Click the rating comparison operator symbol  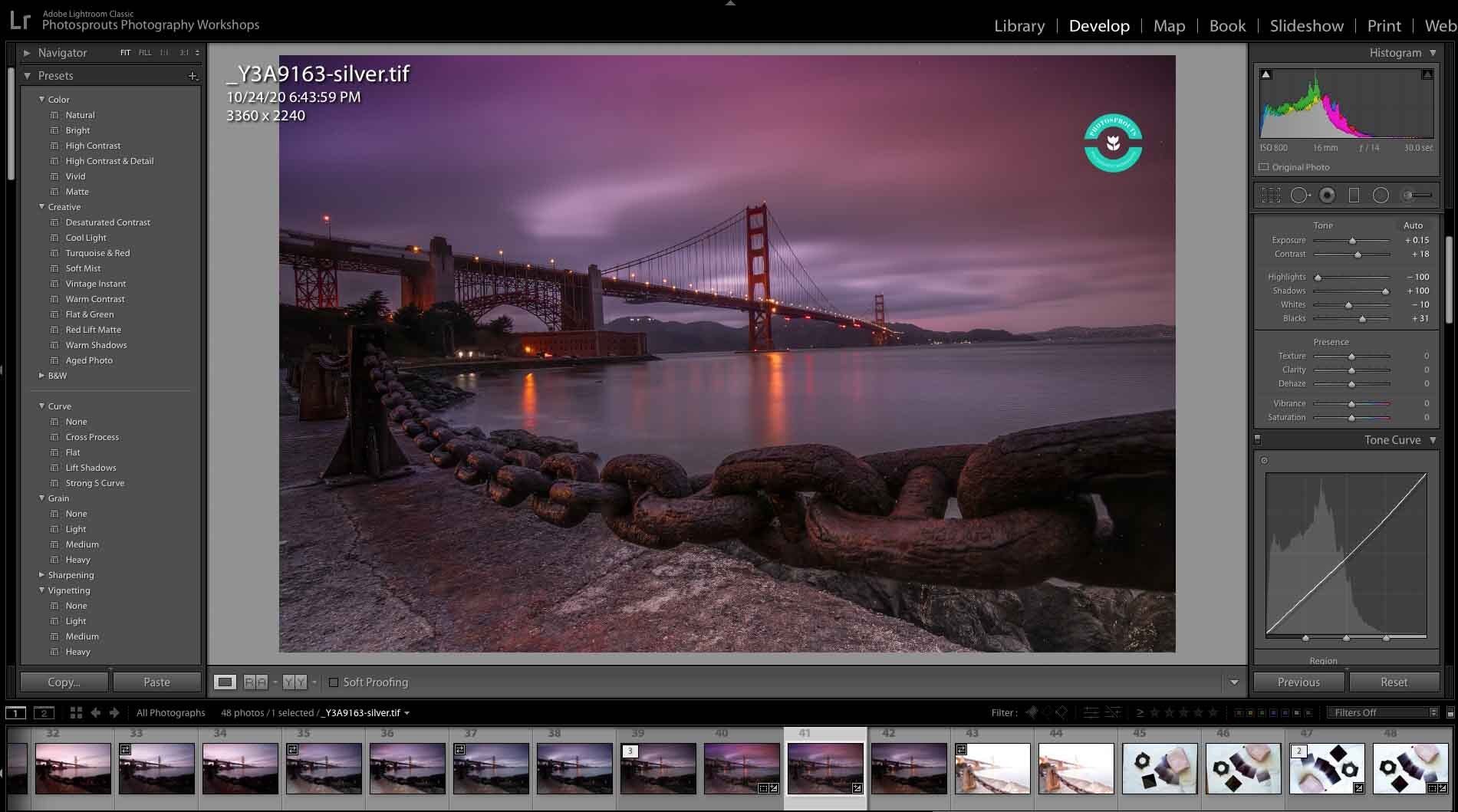pos(1140,712)
